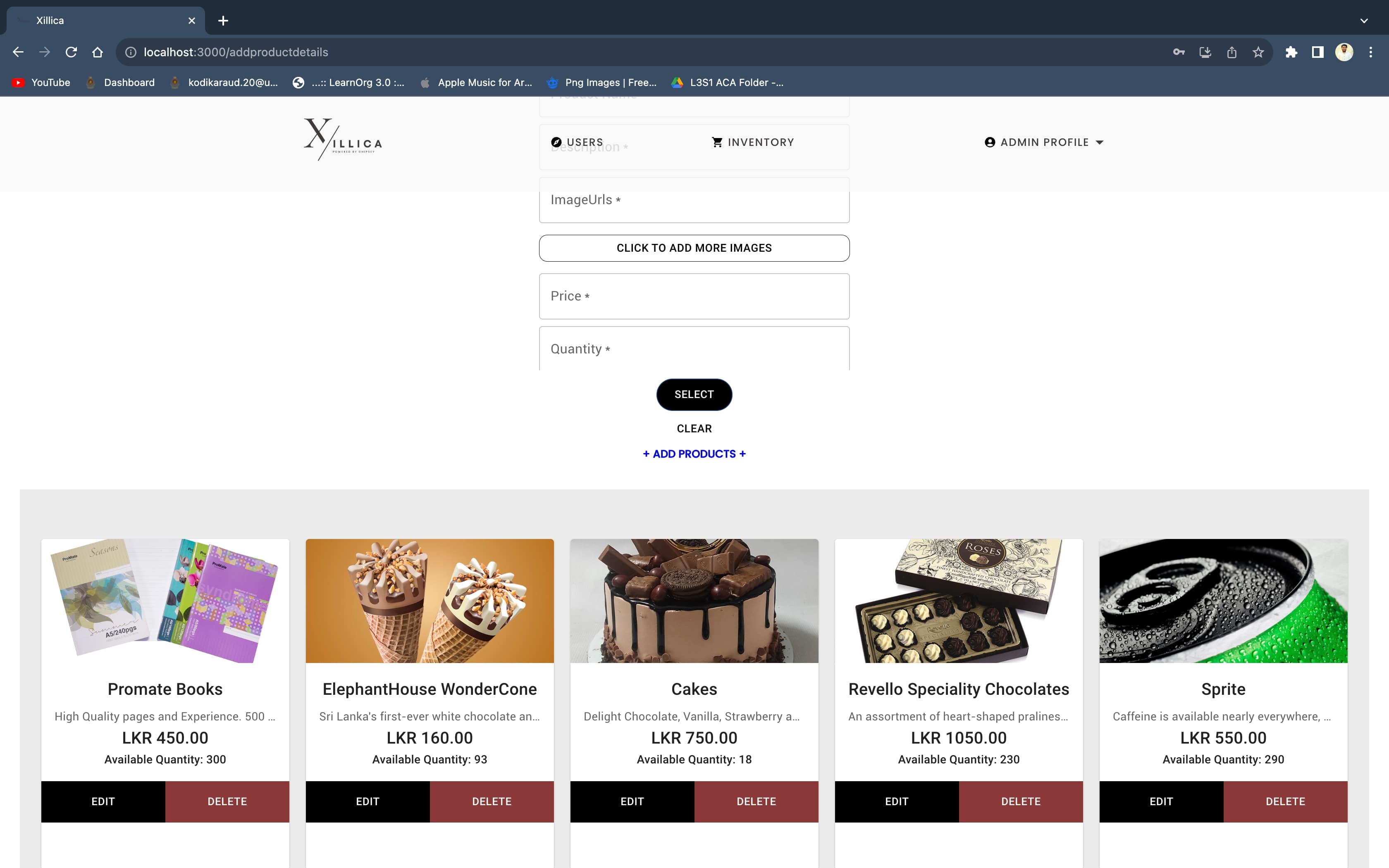
Task: Click the password key icon
Action: click(1178, 52)
